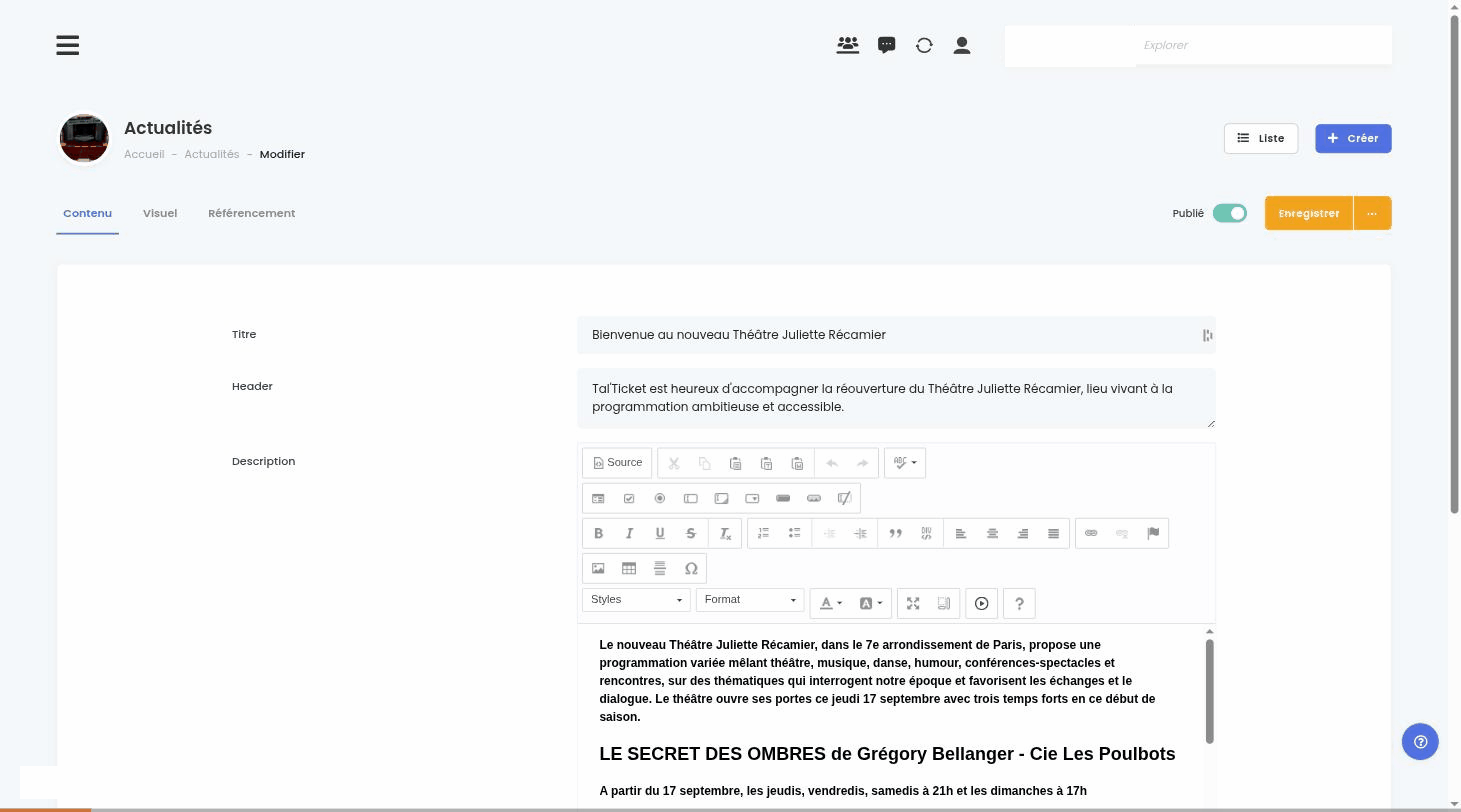
Task: Open the text color picker
Action: click(831, 603)
